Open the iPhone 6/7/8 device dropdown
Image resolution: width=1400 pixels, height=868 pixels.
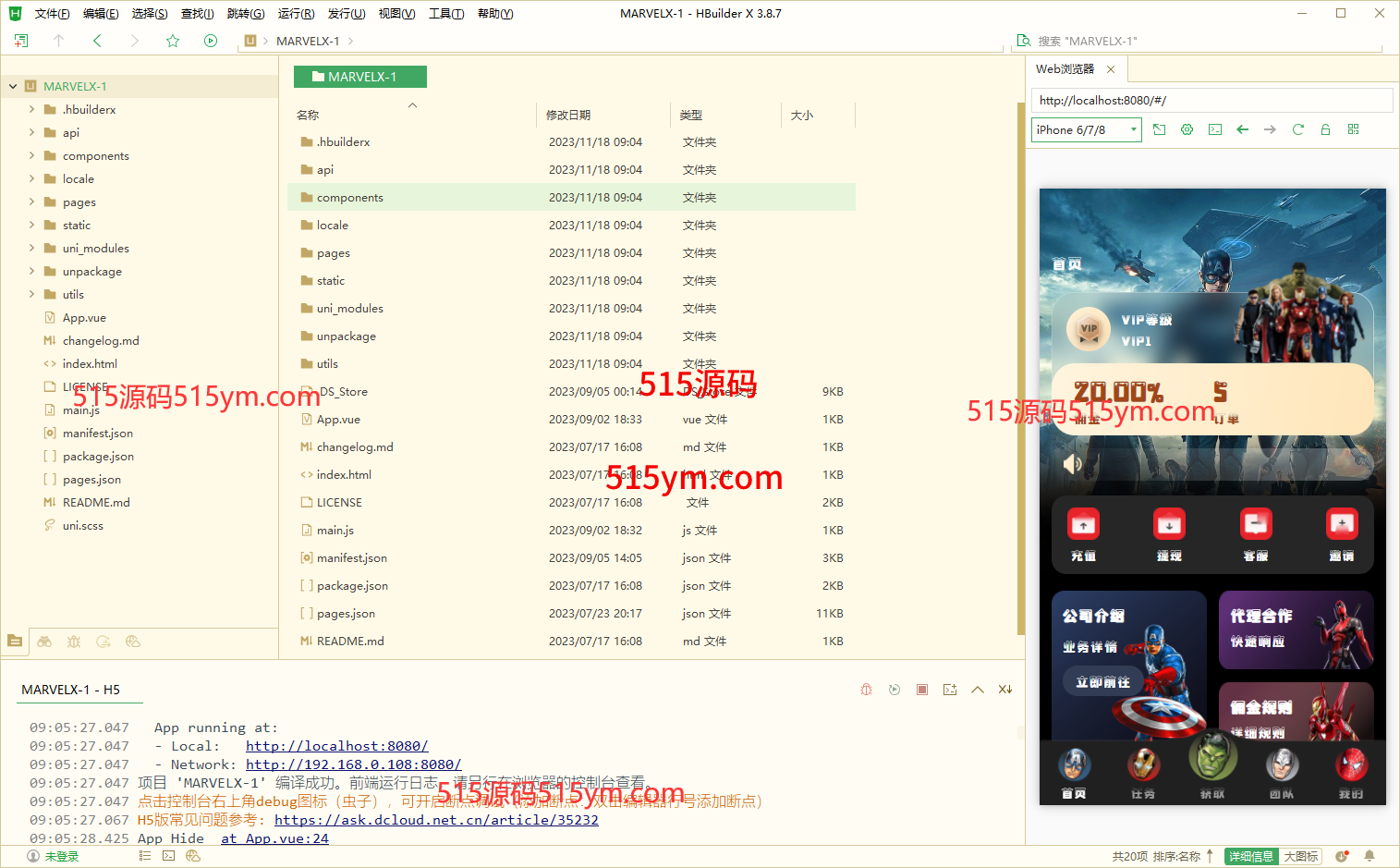pyautogui.click(x=1086, y=130)
